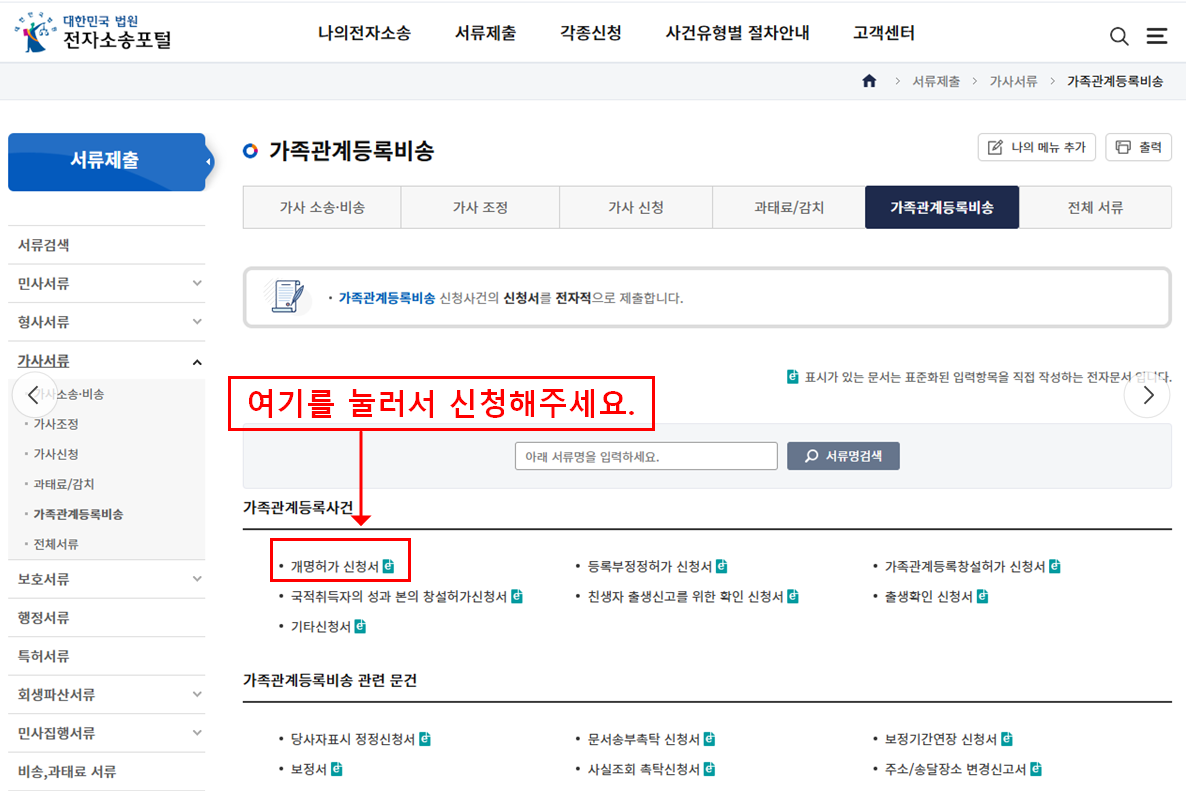Open the hamburger menu at top right

(x=1157, y=35)
